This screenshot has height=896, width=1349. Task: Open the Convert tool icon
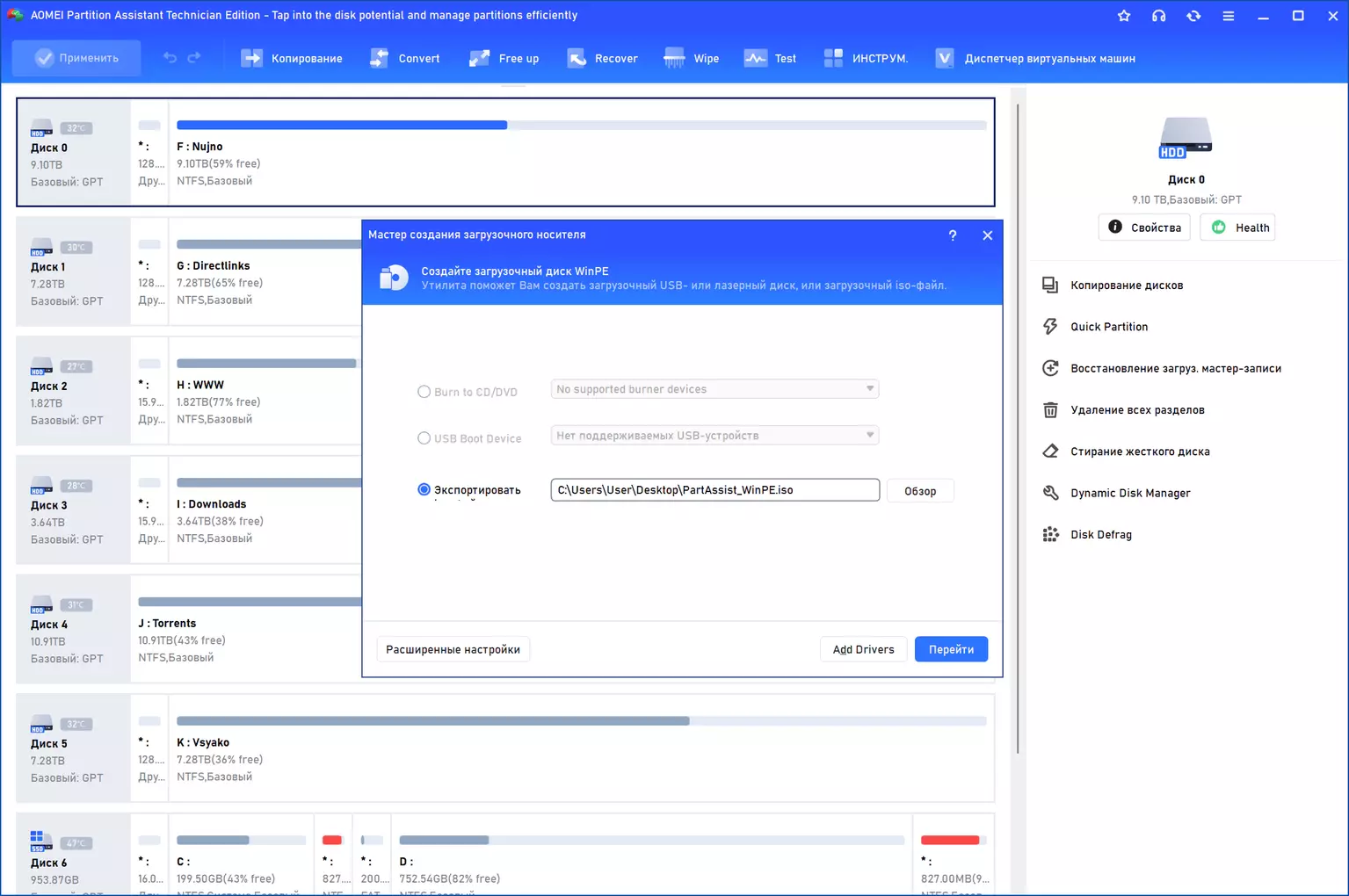[x=379, y=58]
